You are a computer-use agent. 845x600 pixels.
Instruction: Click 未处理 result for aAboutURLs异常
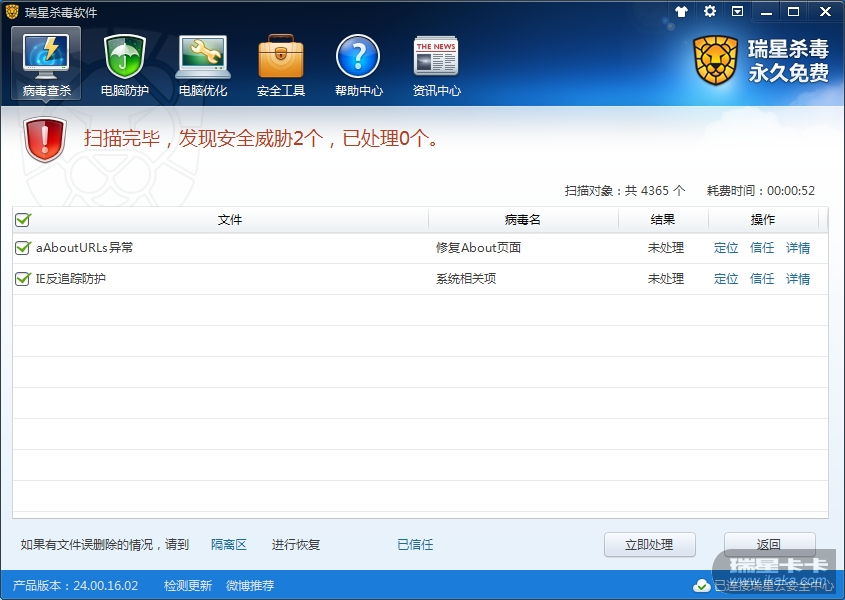(x=666, y=248)
